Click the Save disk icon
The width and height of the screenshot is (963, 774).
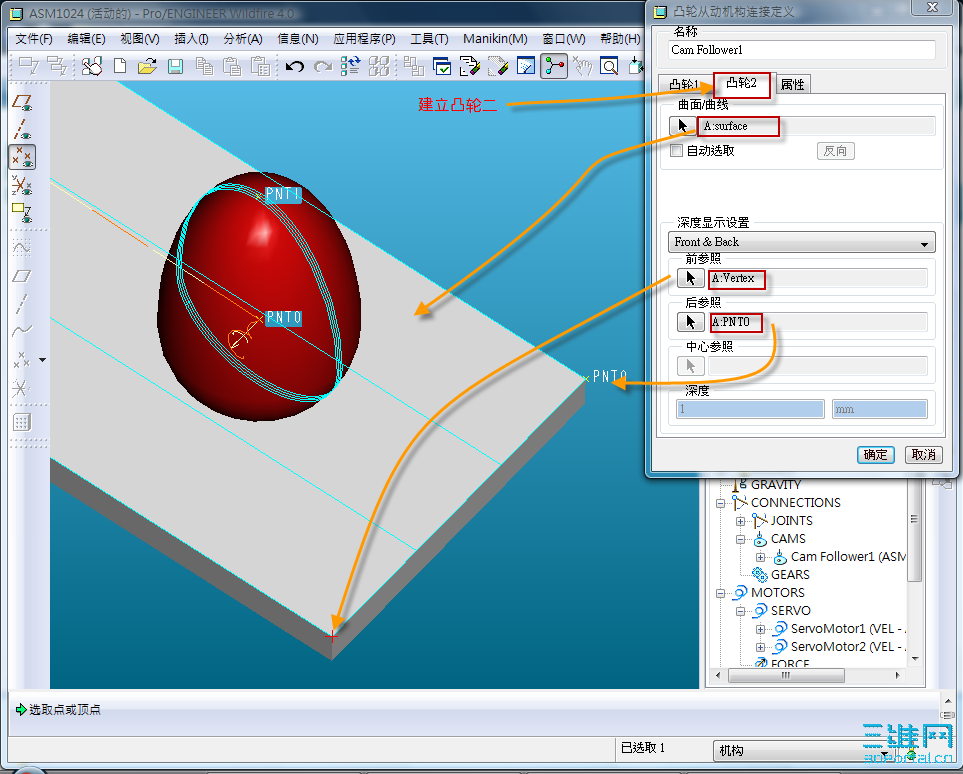(x=176, y=66)
